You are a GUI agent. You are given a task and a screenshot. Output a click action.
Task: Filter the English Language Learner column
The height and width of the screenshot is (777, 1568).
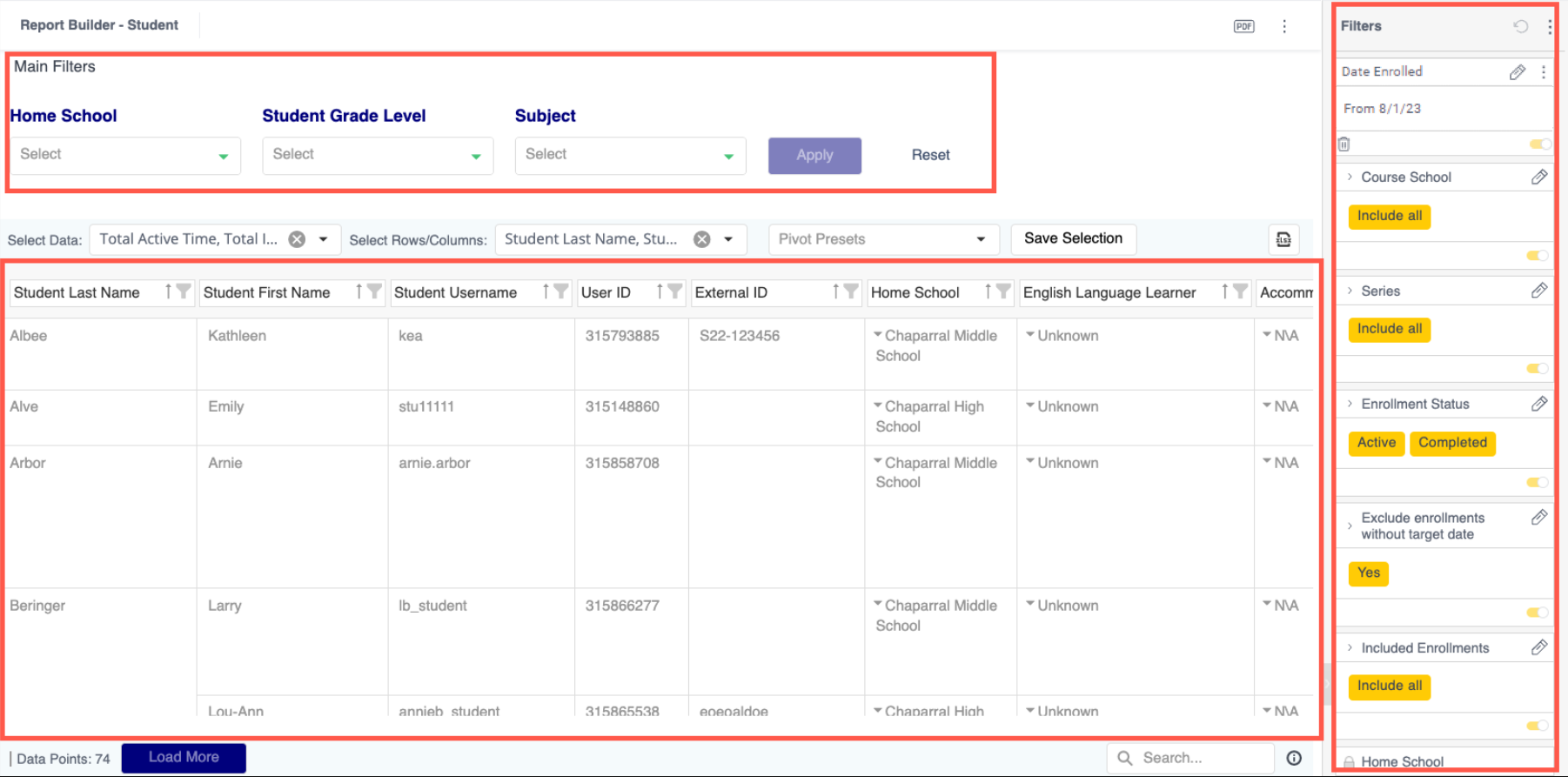pyautogui.click(x=1240, y=291)
